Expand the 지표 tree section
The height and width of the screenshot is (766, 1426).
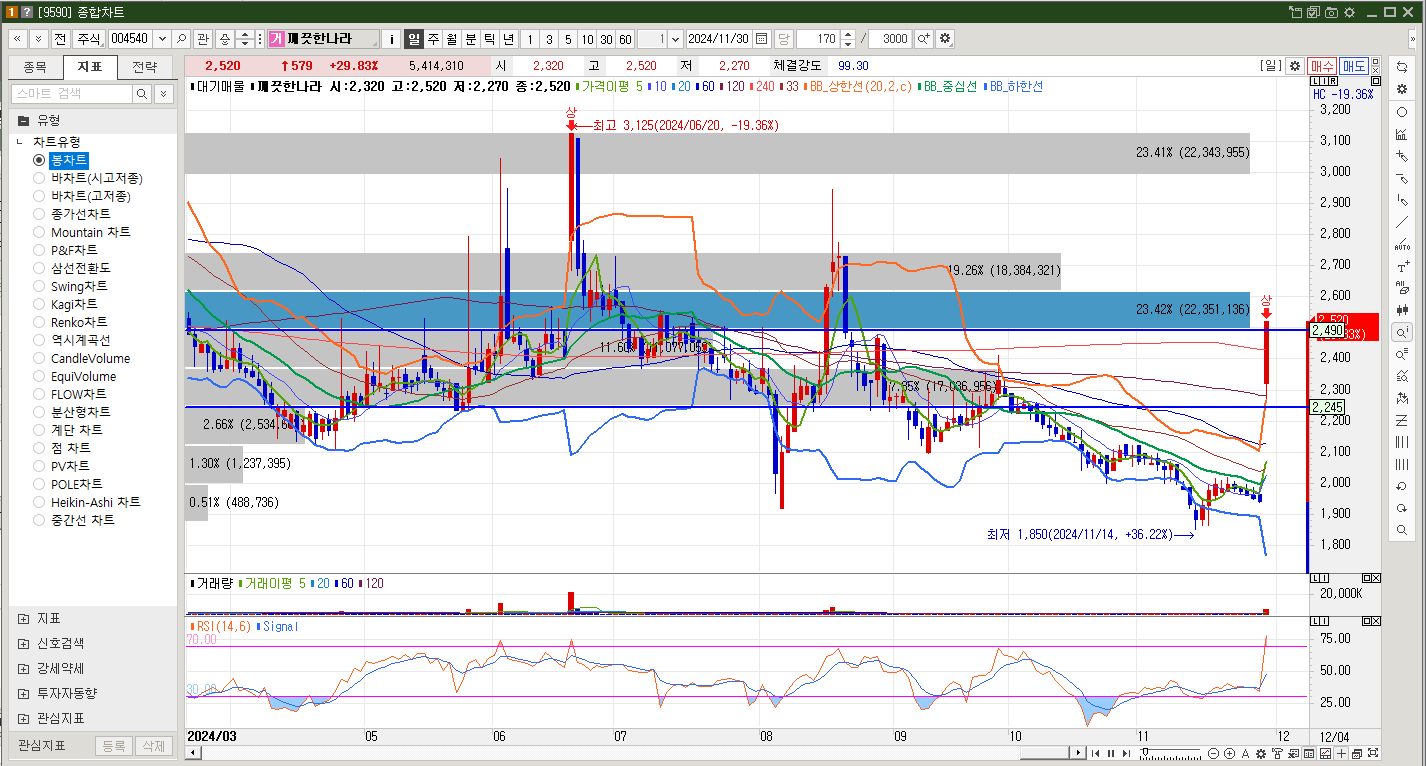pyautogui.click(x=23, y=618)
